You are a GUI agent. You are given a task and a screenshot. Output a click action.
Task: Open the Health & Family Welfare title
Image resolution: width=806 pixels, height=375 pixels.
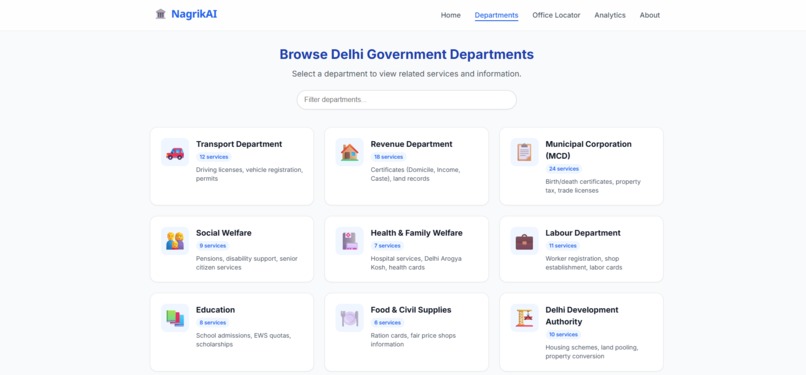(417, 233)
